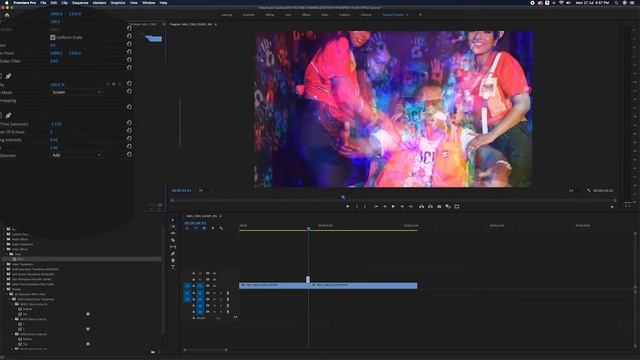640x360 pixels.
Task: Select the Type tool
Action: click(x=173, y=267)
